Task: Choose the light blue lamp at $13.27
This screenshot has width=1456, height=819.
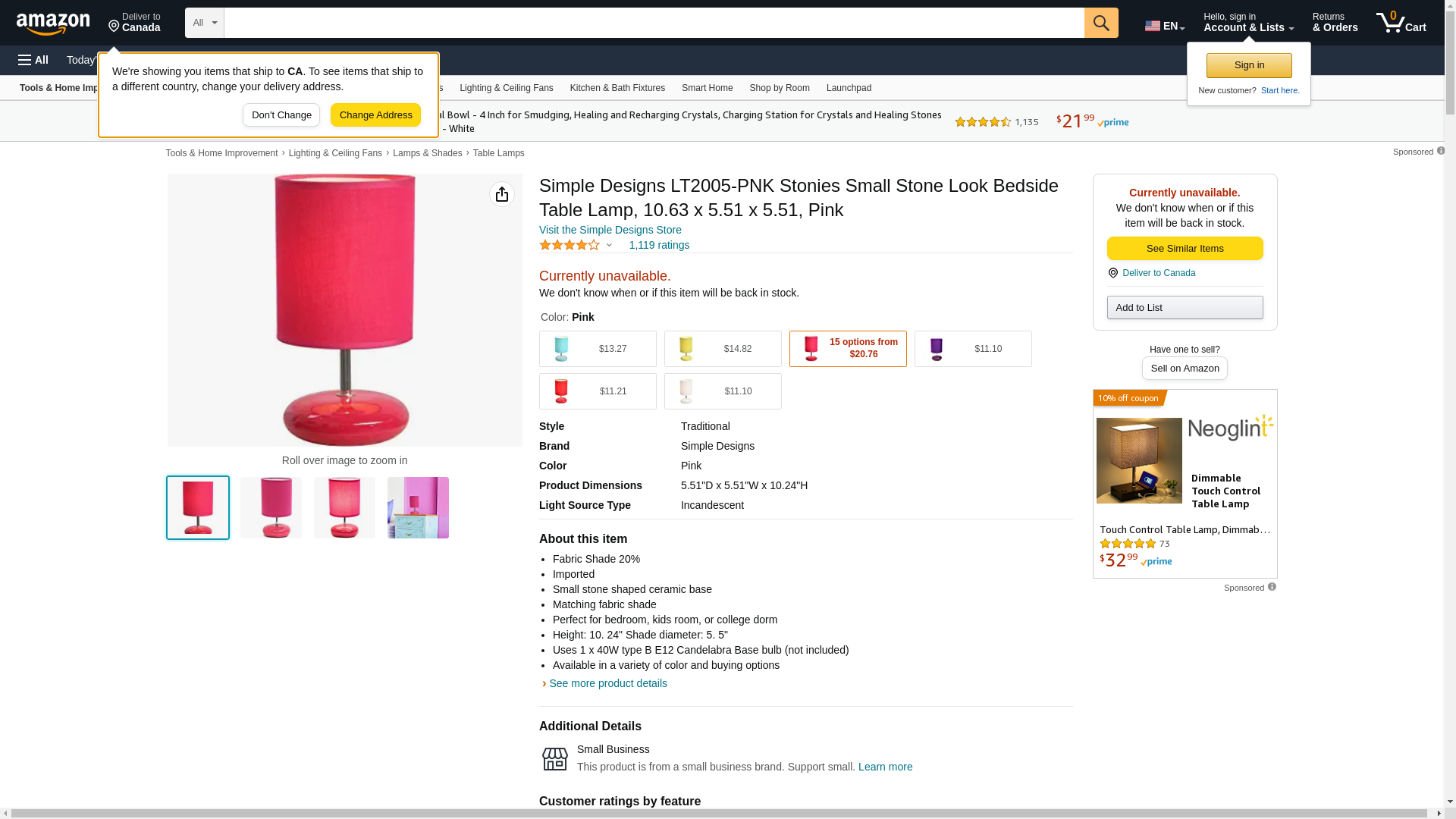Action: [x=598, y=349]
